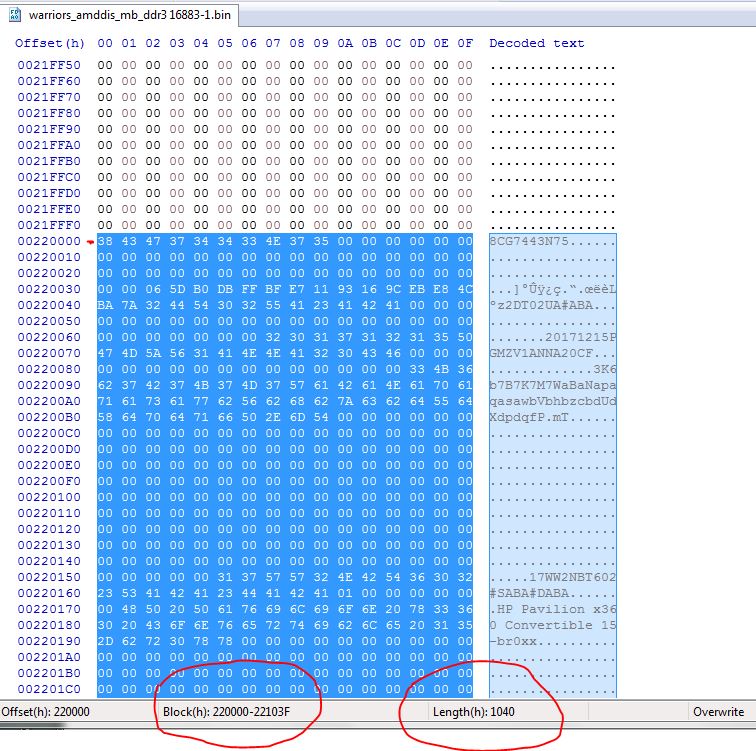Click offset label 0021FFA0
The image size is (756, 751).
(49, 145)
